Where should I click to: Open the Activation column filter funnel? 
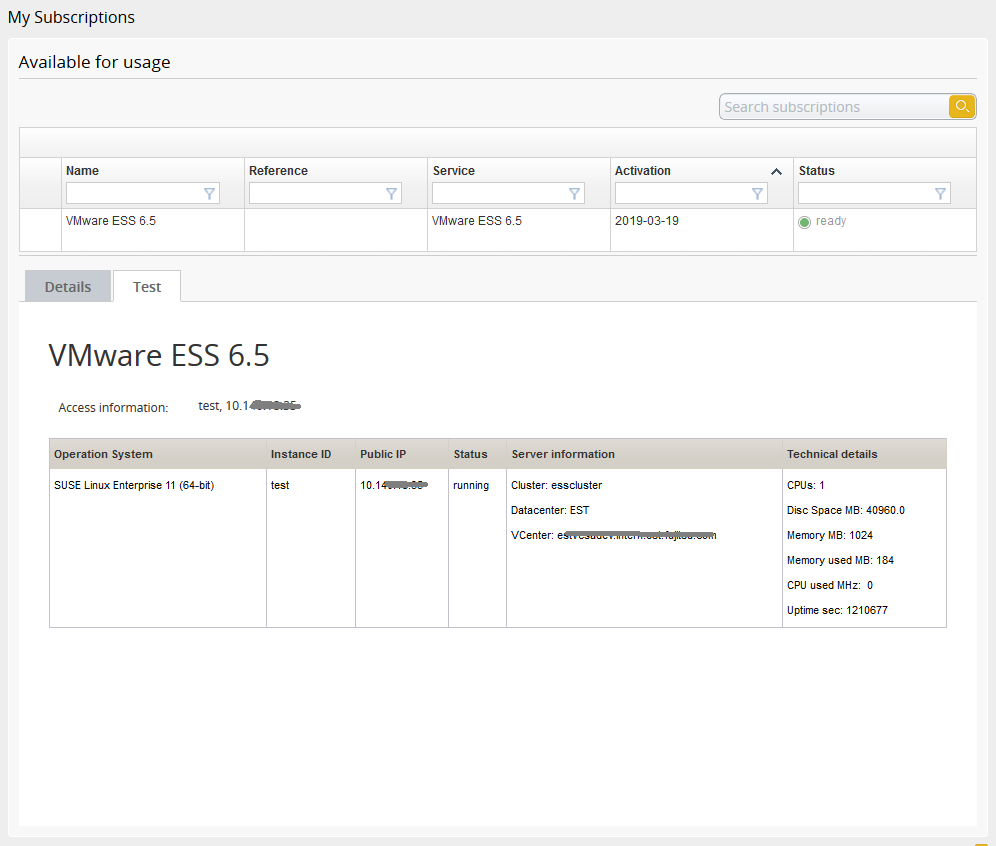(x=757, y=193)
